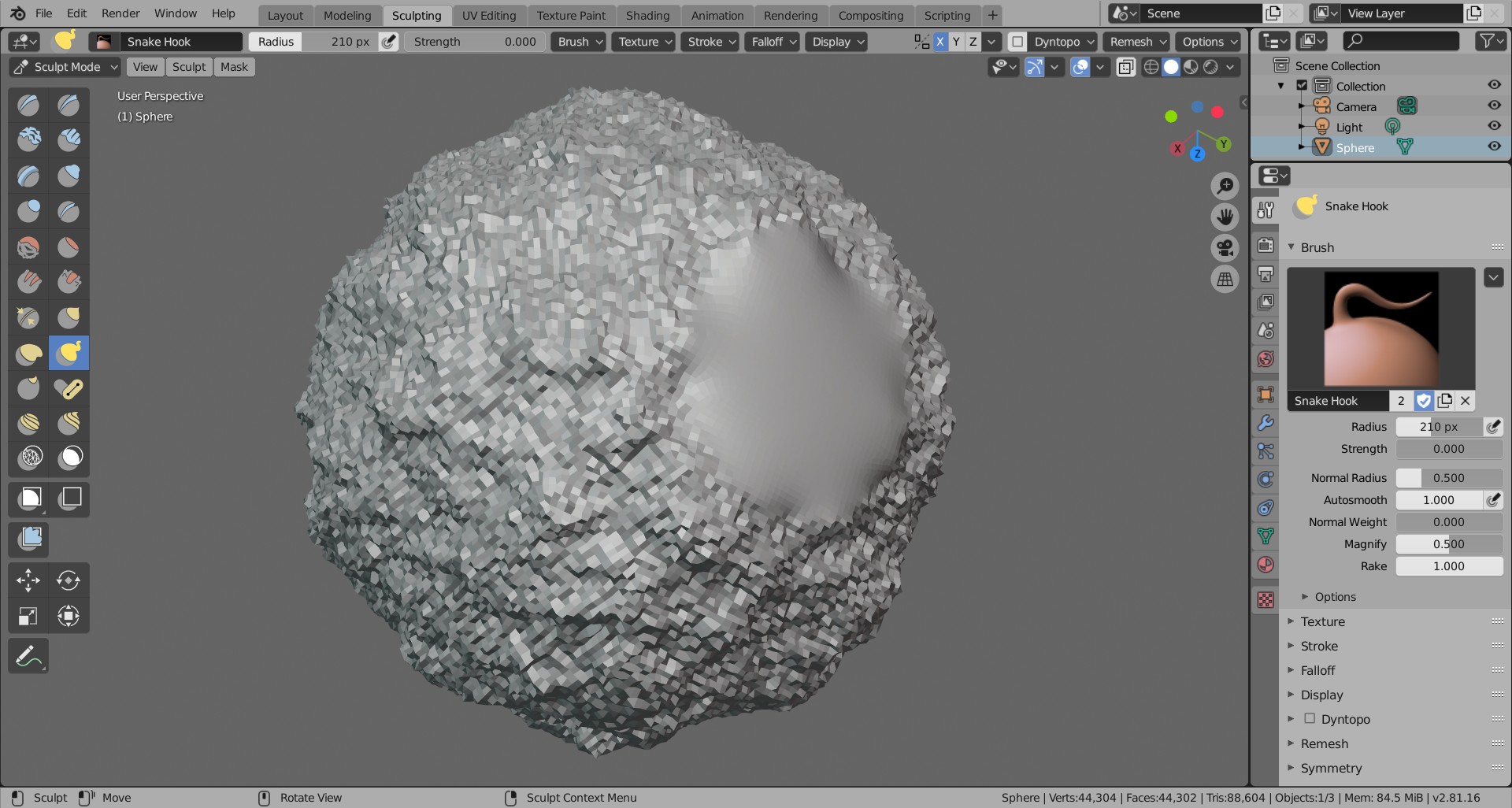Image resolution: width=1512 pixels, height=808 pixels.
Task: Select the Annotate tool
Action: (x=28, y=656)
